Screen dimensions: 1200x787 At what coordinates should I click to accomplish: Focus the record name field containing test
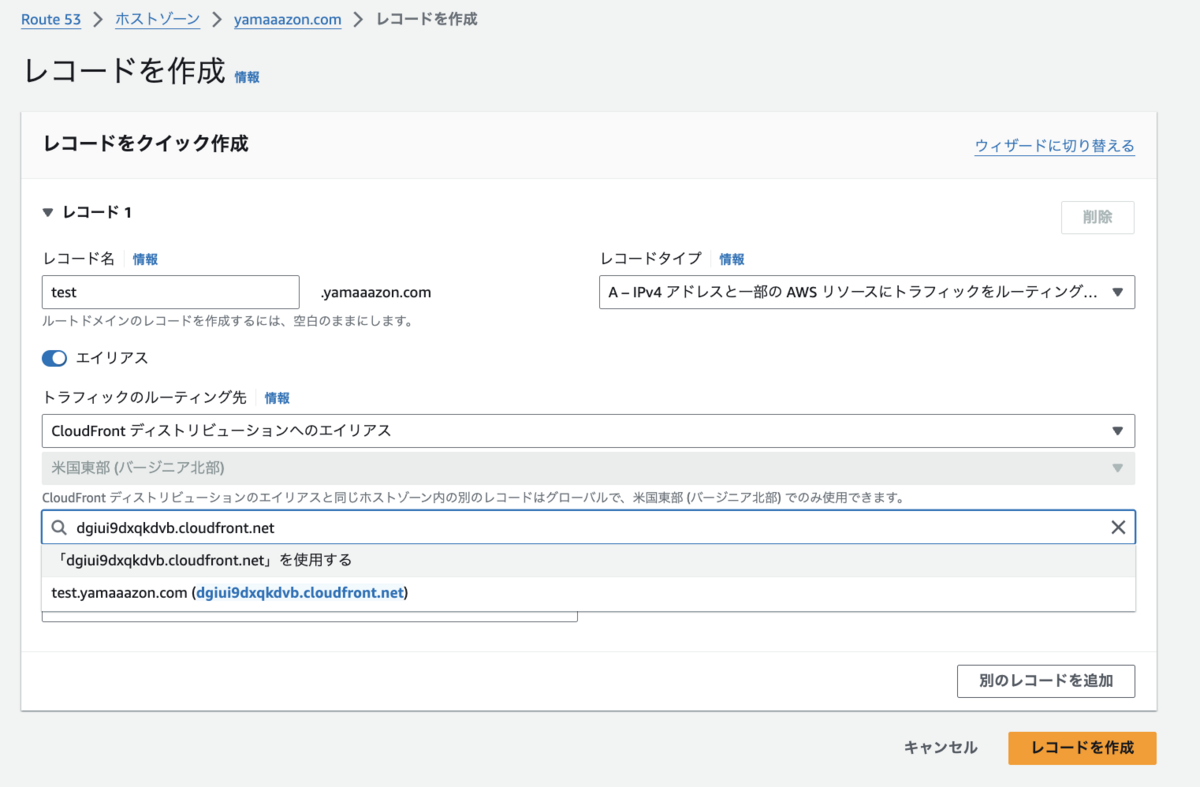(x=171, y=292)
